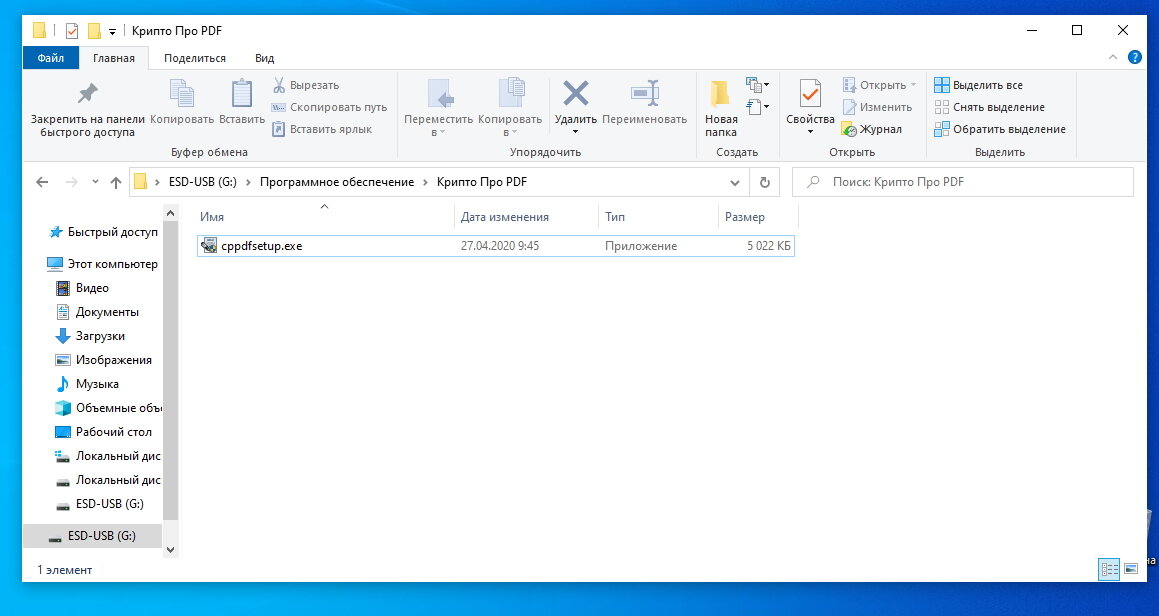Pin to Quick Access (Закрепить на панели)
Screen dimensions: 1159x616
pyautogui.click(x=87, y=109)
